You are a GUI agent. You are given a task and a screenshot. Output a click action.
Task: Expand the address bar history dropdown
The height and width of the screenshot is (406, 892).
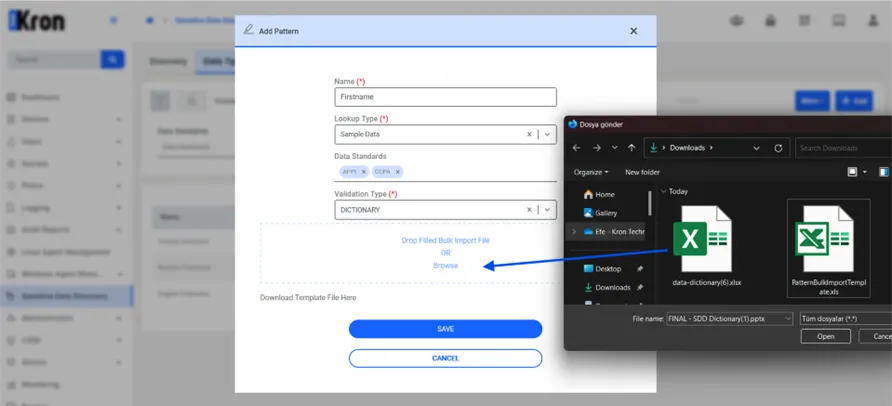coord(756,148)
